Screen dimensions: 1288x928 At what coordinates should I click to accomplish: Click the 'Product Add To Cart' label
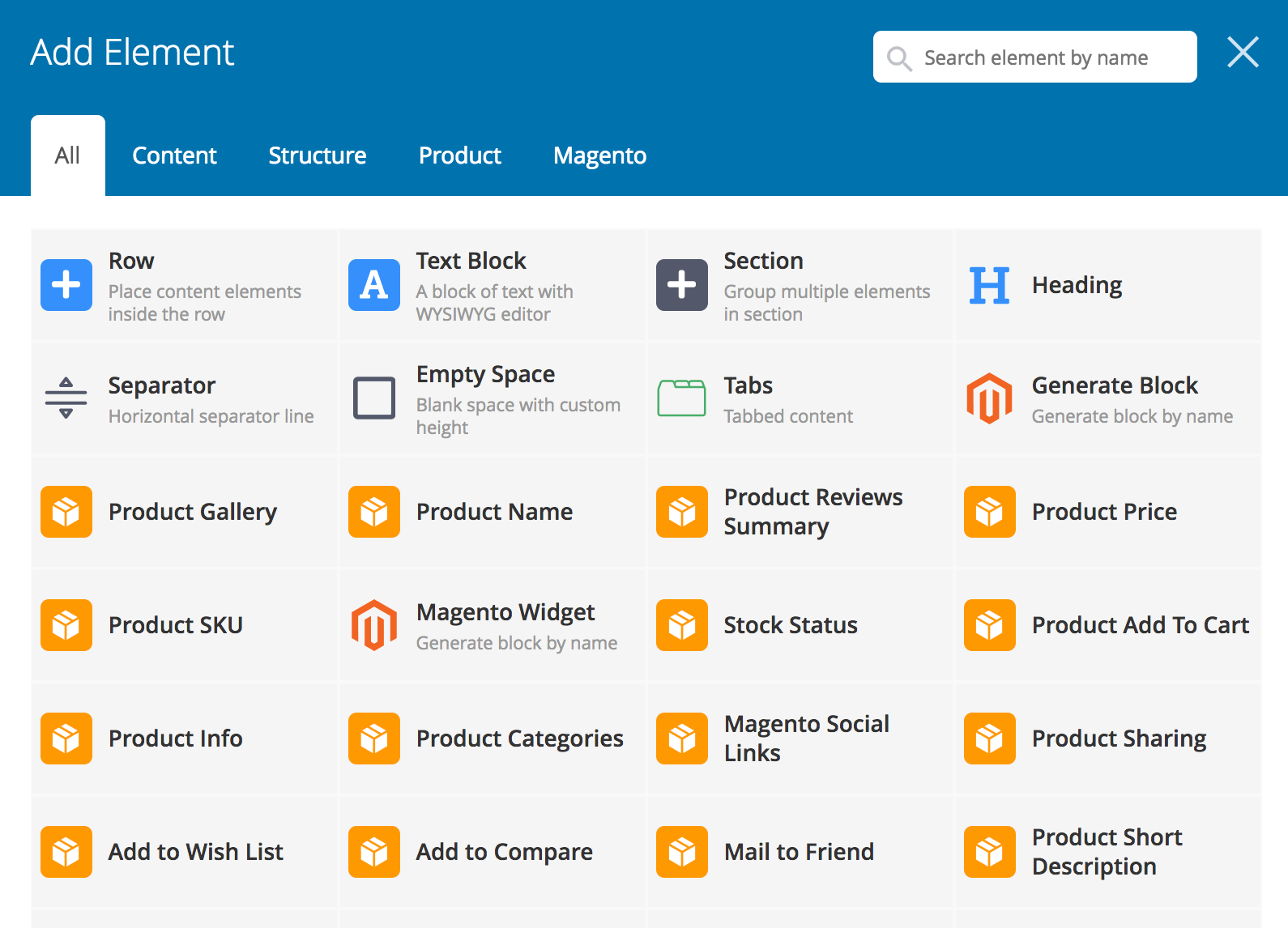click(x=1141, y=625)
